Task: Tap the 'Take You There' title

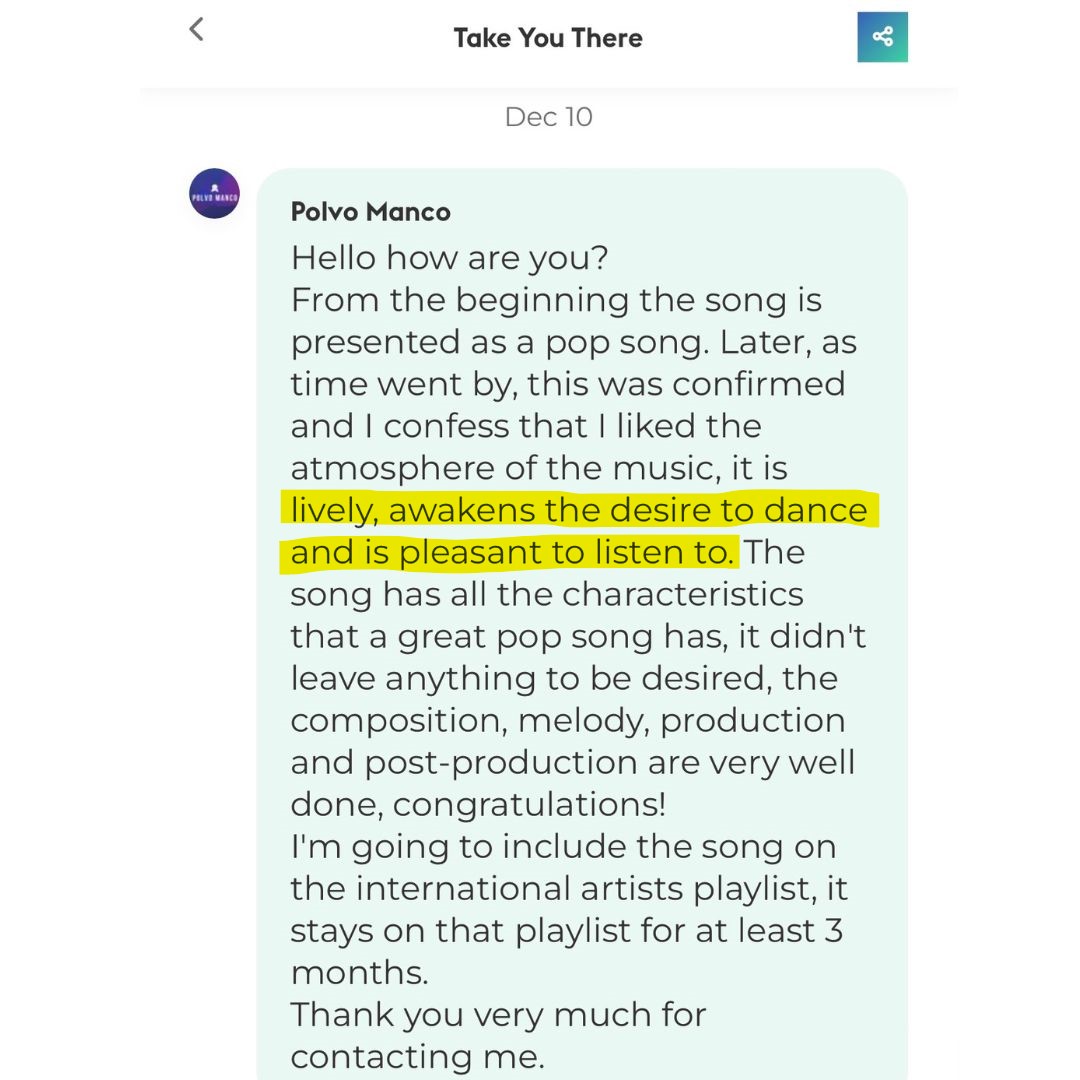Action: 548,38
